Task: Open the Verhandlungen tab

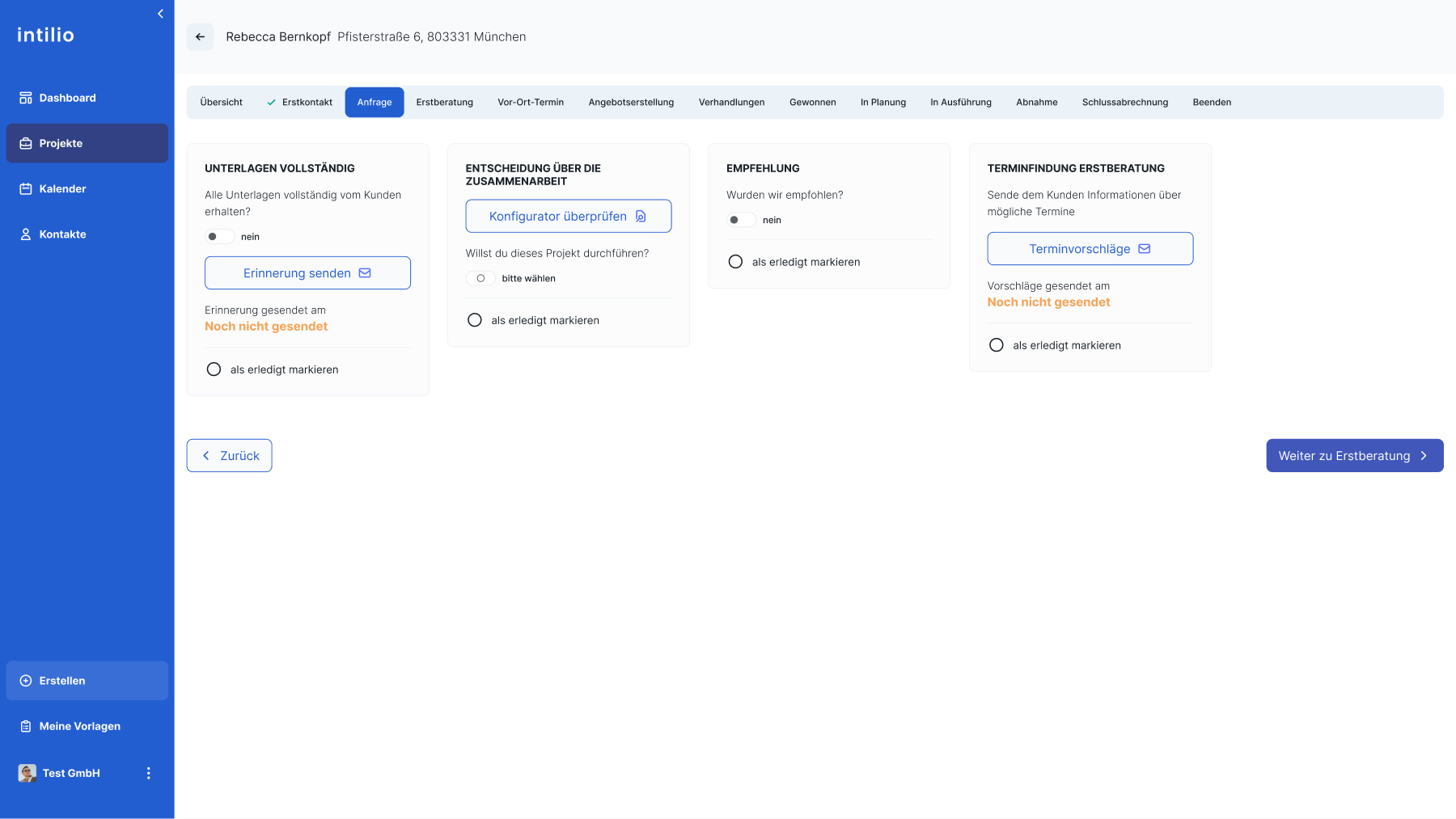Action: pyautogui.click(x=732, y=103)
